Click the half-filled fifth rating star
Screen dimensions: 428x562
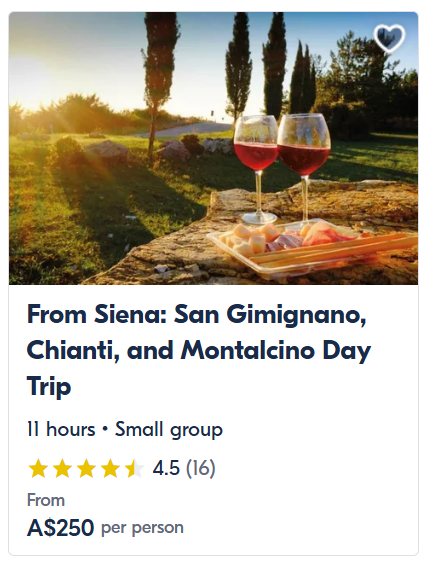click(x=134, y=468)
